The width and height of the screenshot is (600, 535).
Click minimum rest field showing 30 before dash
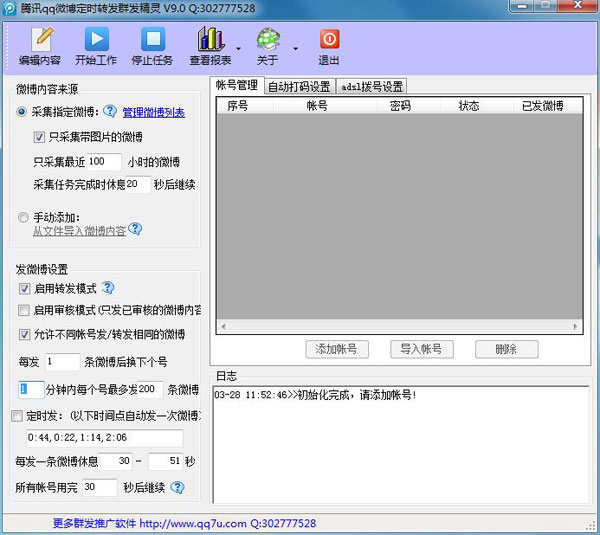tap(115, 461)
